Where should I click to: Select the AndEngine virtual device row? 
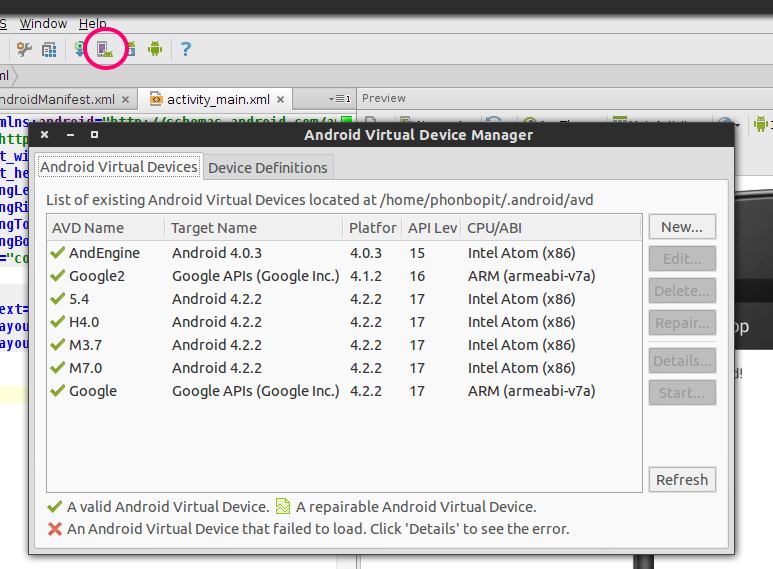[x=344, y=253]
